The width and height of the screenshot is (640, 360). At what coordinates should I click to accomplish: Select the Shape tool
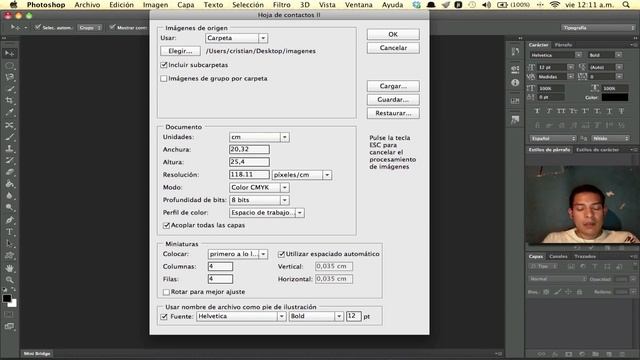pos(9,256)
